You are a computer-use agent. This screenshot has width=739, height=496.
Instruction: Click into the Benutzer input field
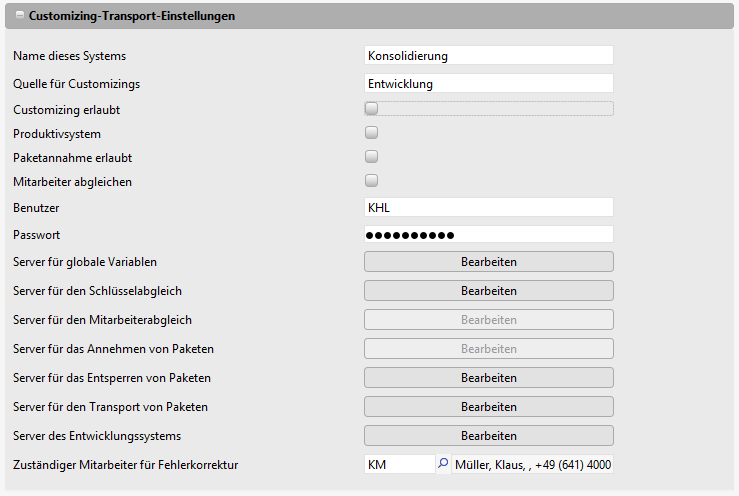click(488, 207)
